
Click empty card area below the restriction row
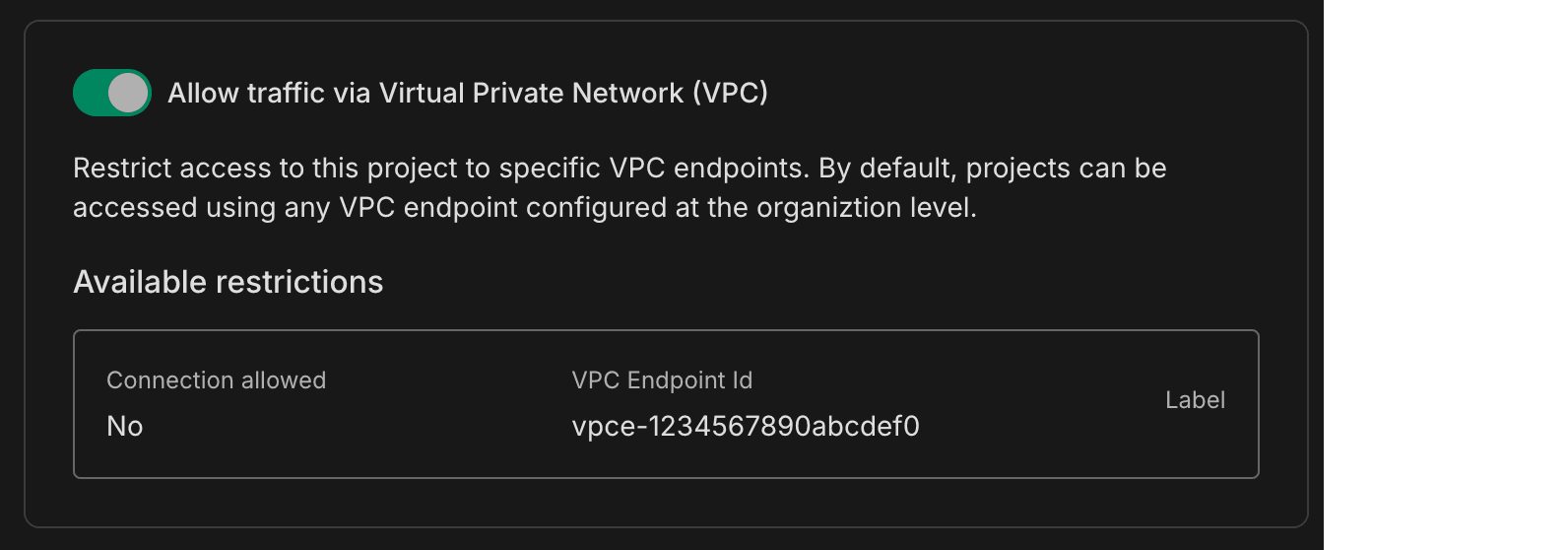pyautogui.click(x=666, y=503)
